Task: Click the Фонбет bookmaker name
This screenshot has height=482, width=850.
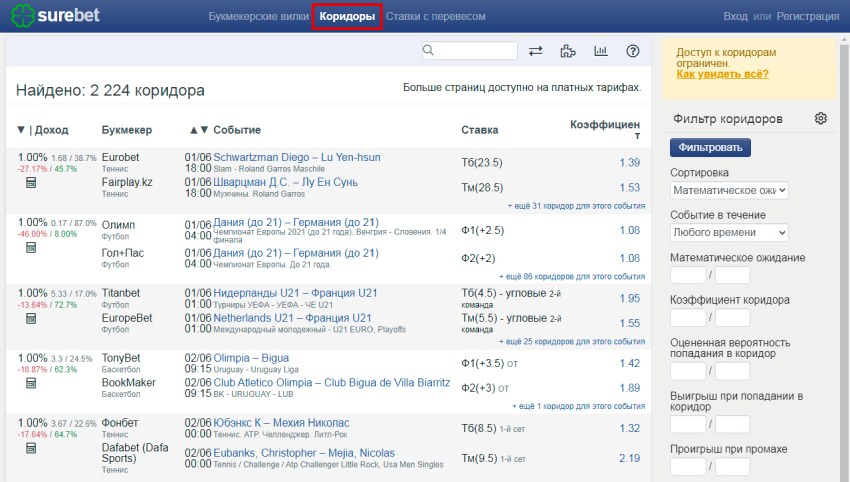Action: pos(120,422)
